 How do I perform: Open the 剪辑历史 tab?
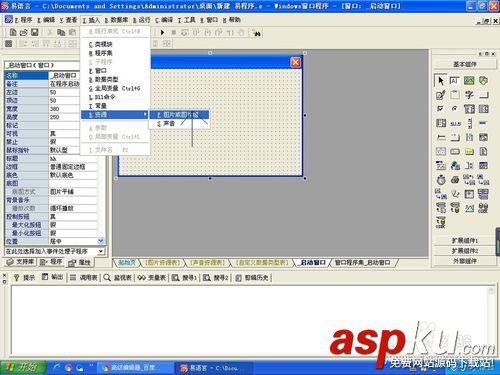(x=252, y=277)
